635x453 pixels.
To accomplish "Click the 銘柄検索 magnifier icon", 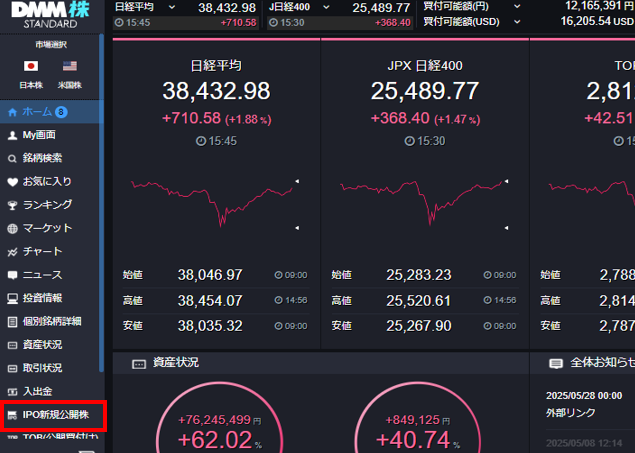I will tap(12, 158).
